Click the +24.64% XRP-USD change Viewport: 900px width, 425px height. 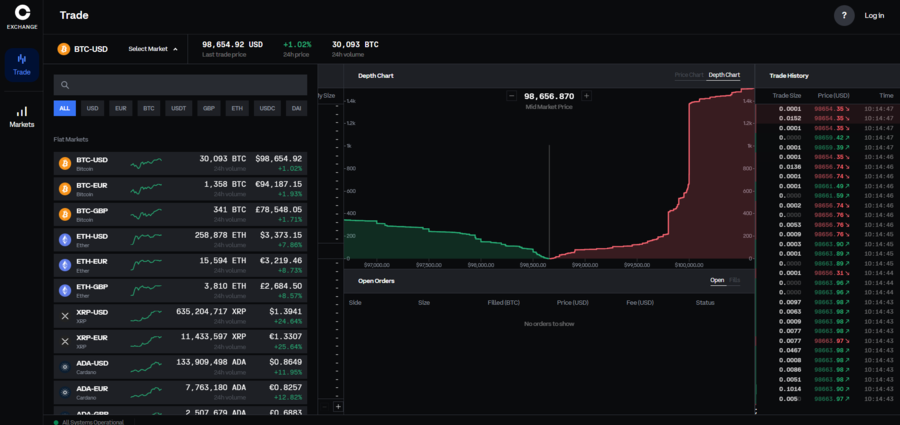(289, 321)
